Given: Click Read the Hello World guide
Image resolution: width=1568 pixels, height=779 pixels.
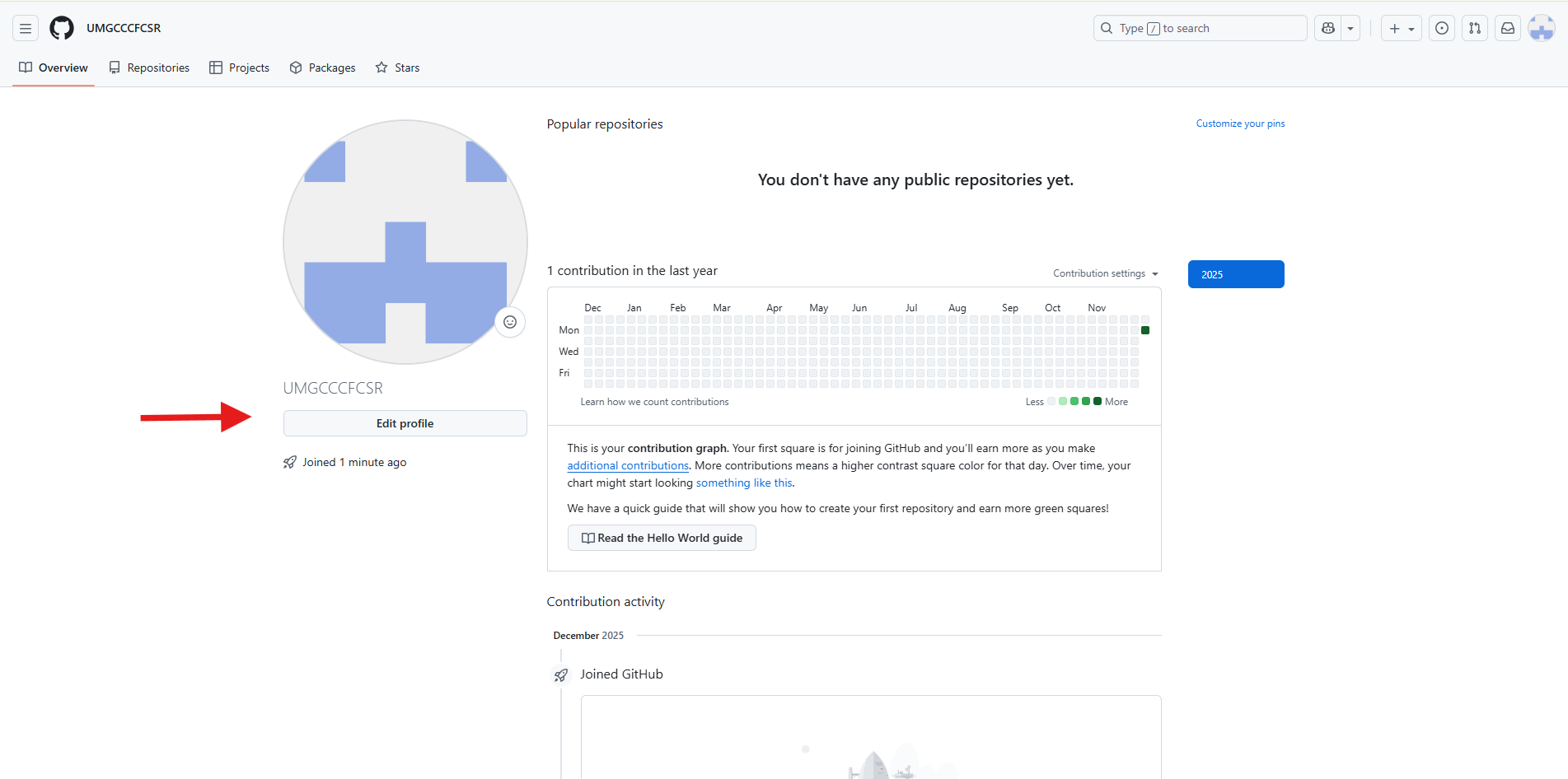Looking at the screenshot, I should (662, 538).
